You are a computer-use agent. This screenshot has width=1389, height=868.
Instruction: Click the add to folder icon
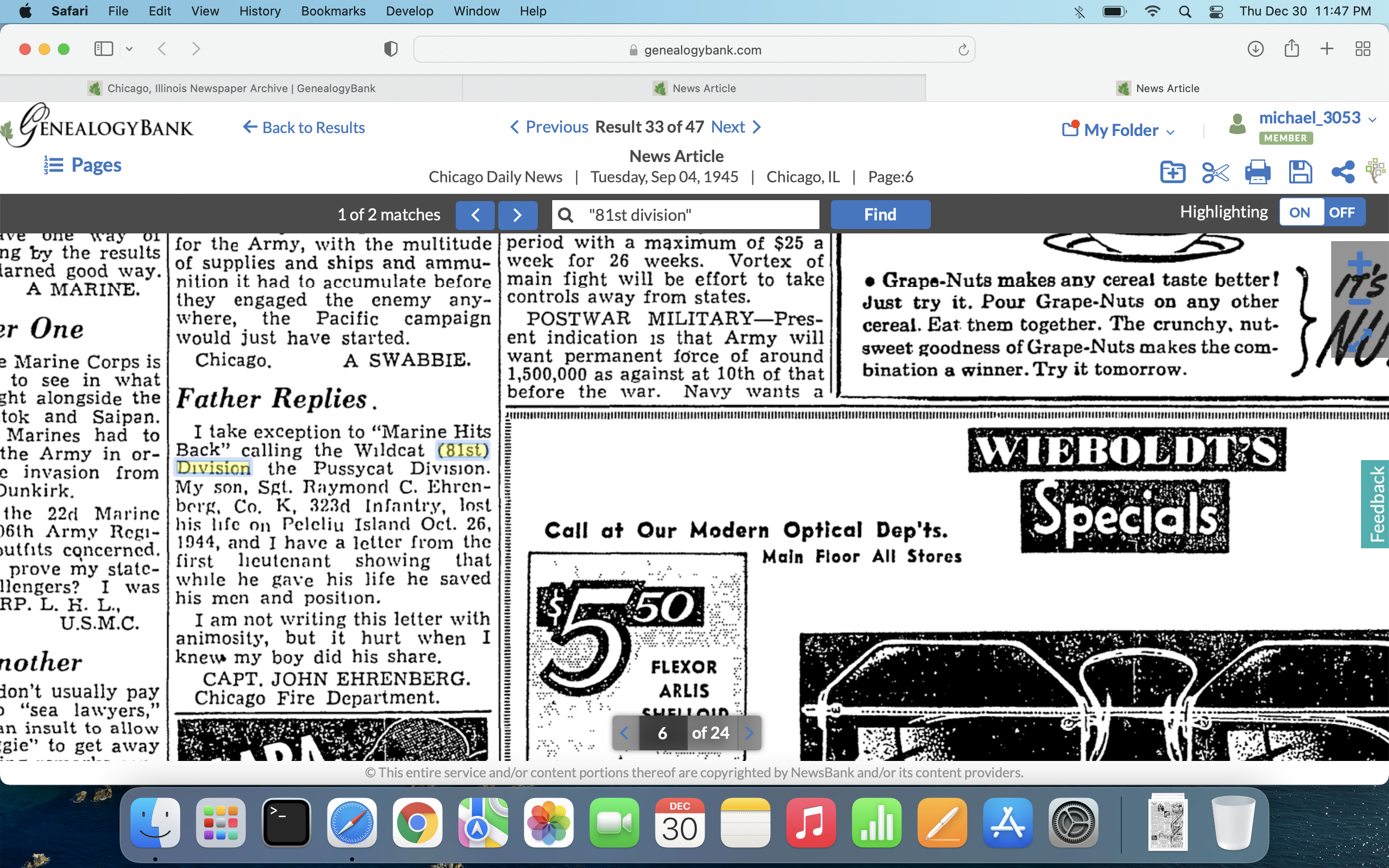1172,172
